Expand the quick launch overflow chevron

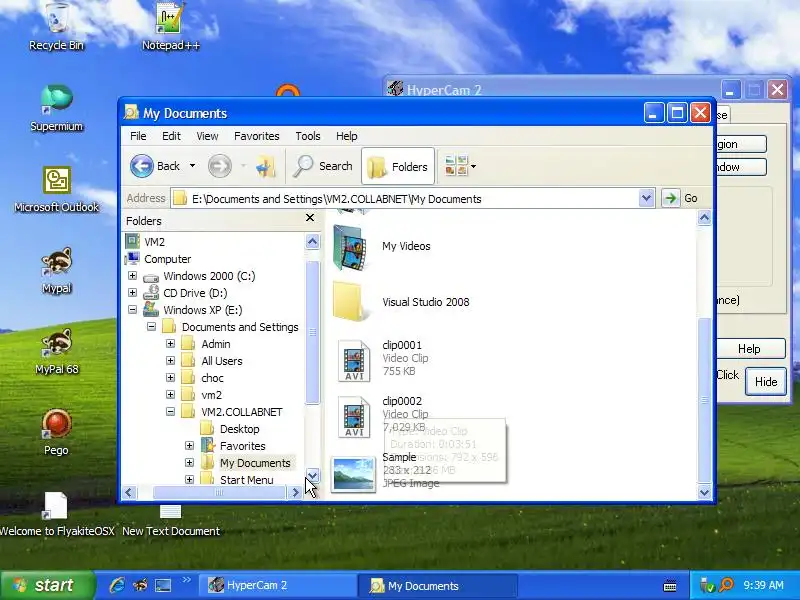(186, 580)
